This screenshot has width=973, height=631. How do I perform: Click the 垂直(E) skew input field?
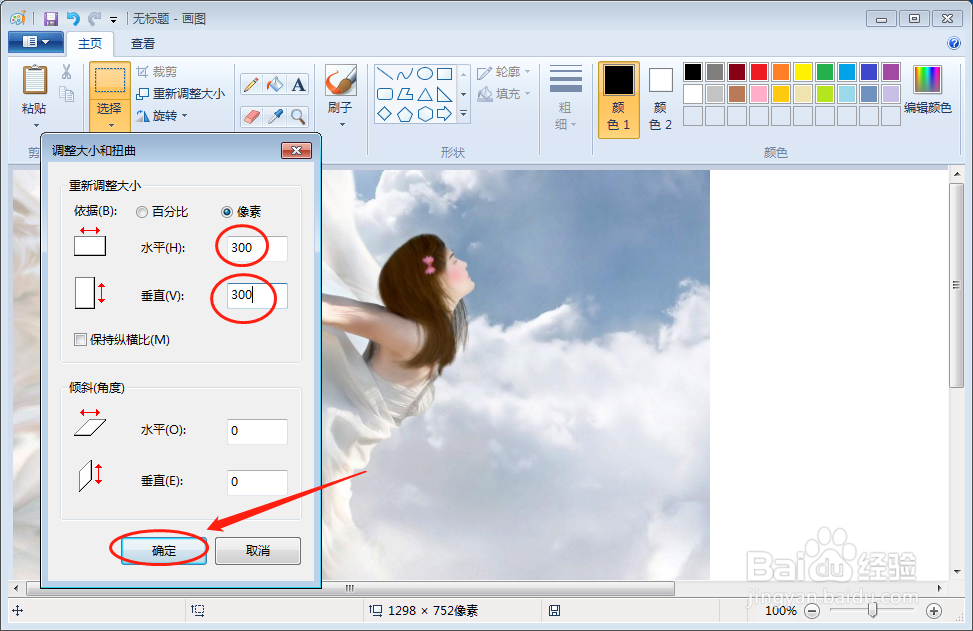tap(257, 482)
